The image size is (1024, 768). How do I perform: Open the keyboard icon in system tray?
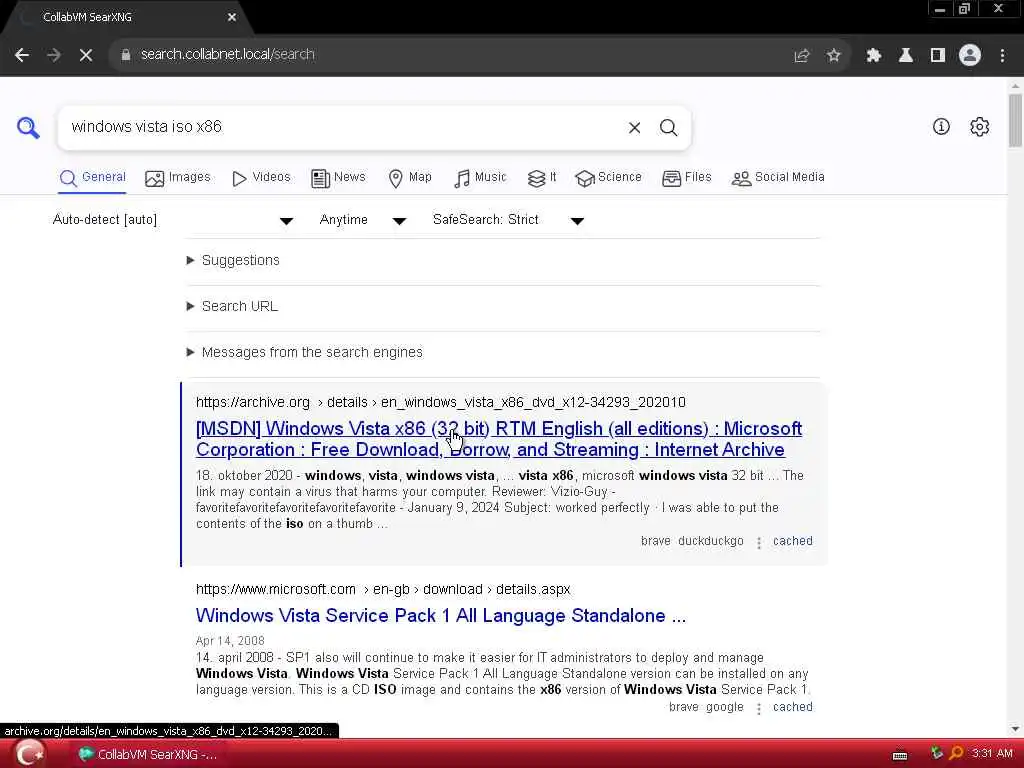pyautogui.click(x=900, y=755)
